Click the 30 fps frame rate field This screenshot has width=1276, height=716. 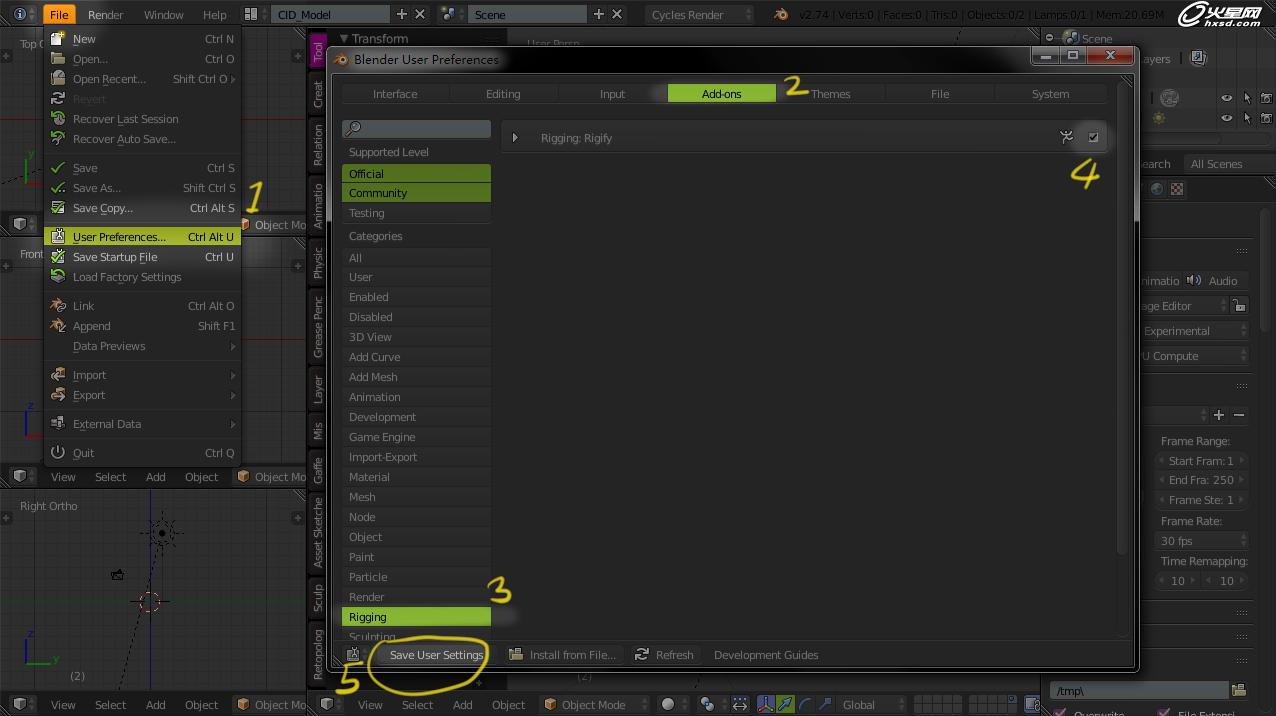pos(1200,541)
